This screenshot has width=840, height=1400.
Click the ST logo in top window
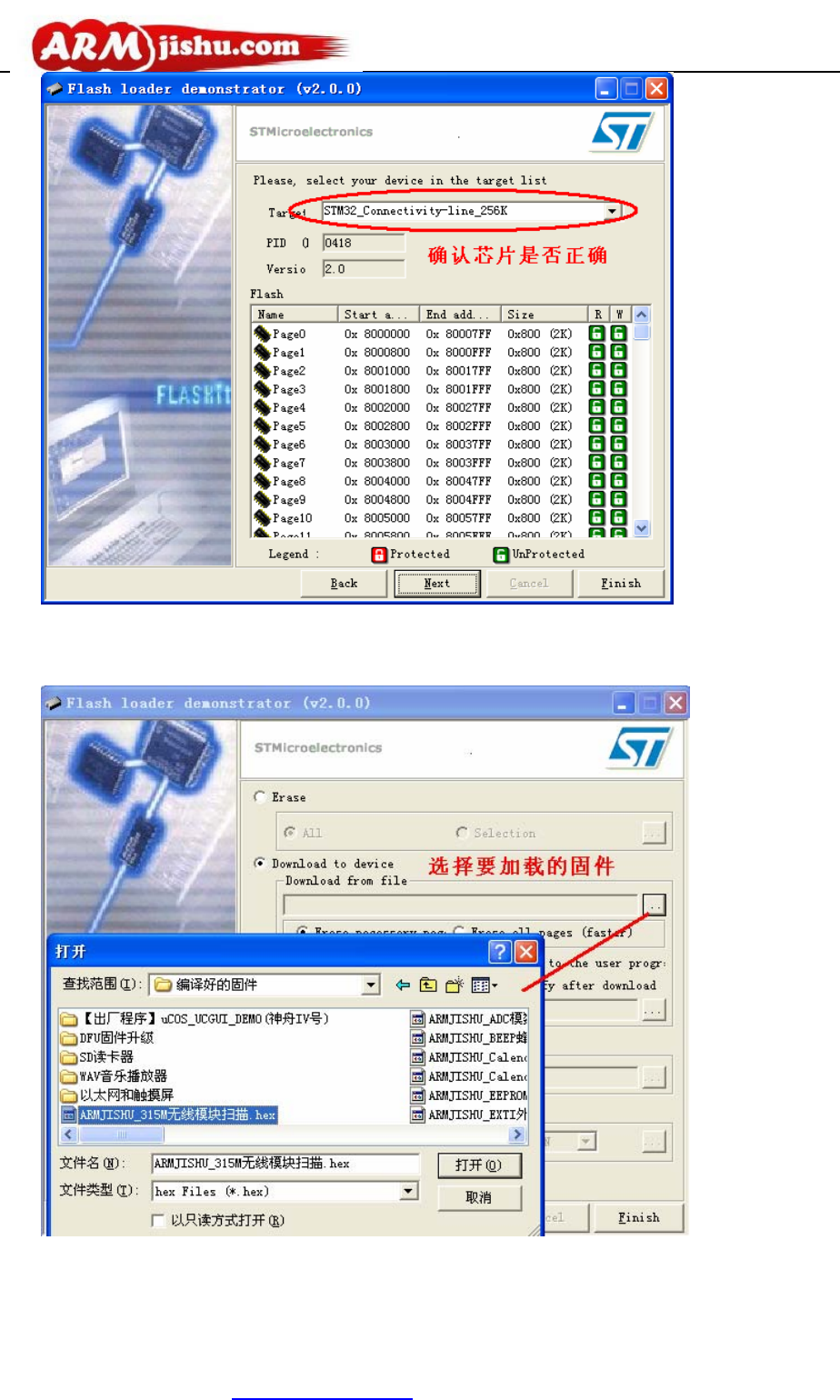coord(622,133)
